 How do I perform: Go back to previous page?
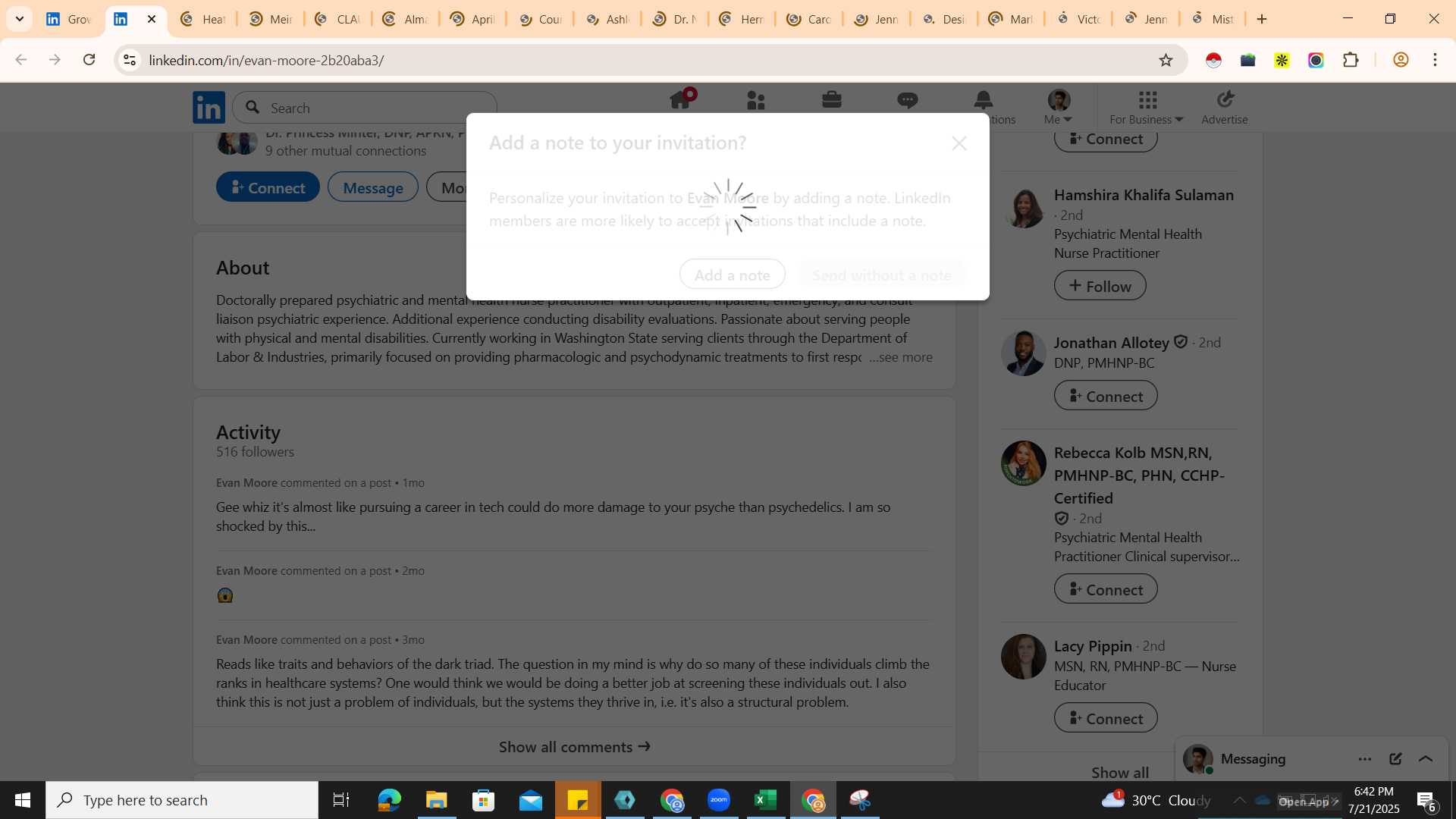coord(21,60)
